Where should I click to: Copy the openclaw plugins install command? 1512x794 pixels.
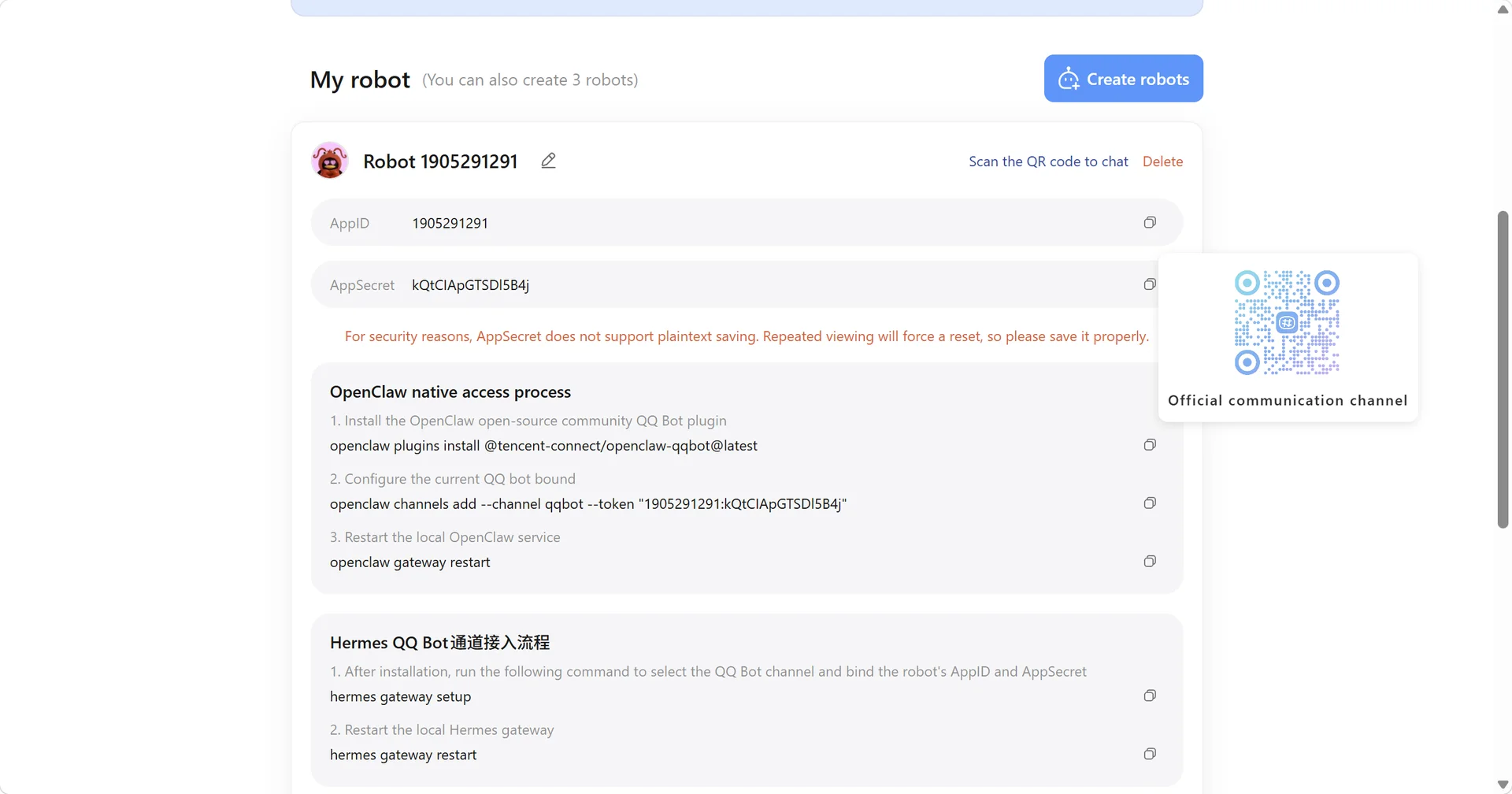coord(1150,445)
